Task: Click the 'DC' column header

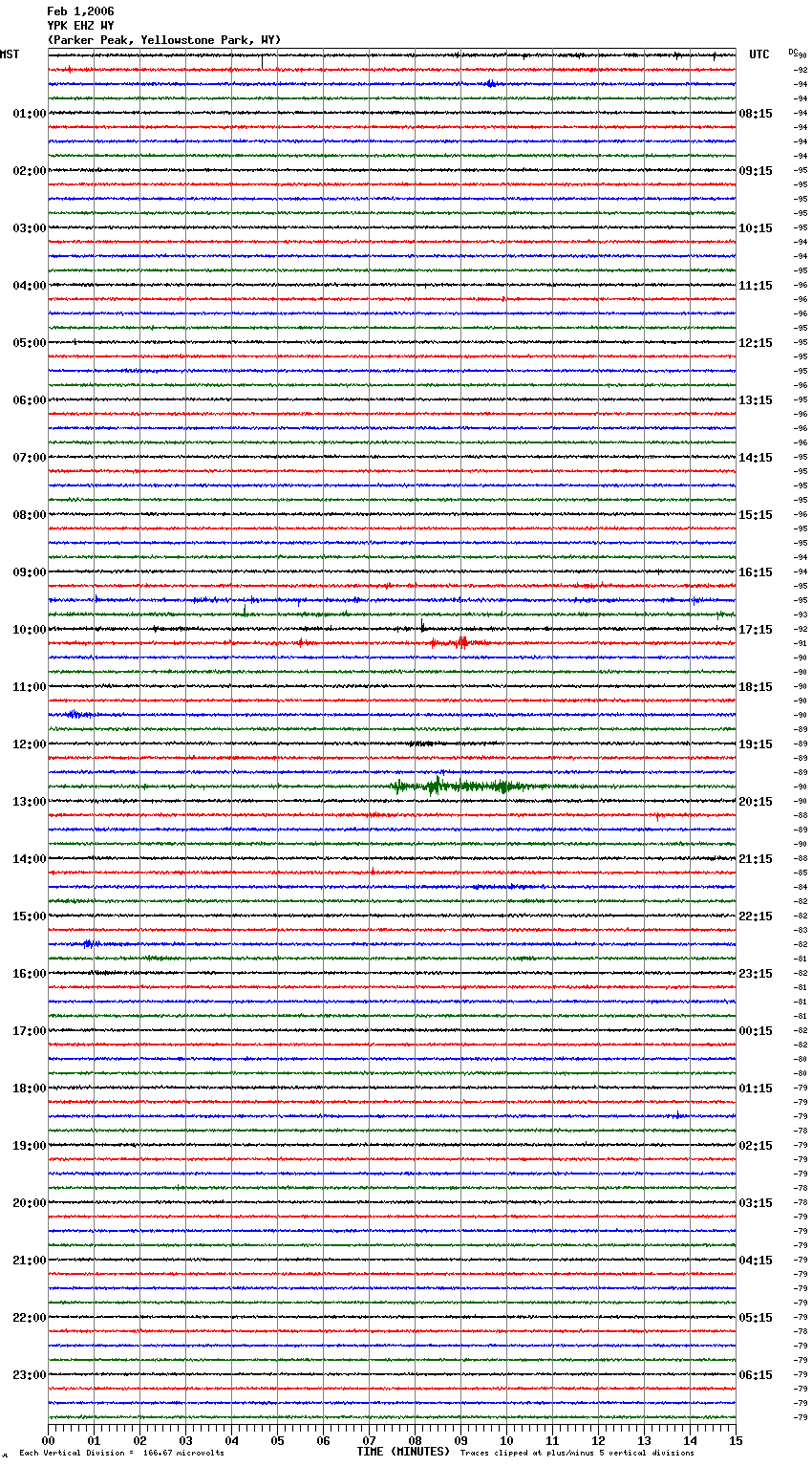Action: point(793,52)
